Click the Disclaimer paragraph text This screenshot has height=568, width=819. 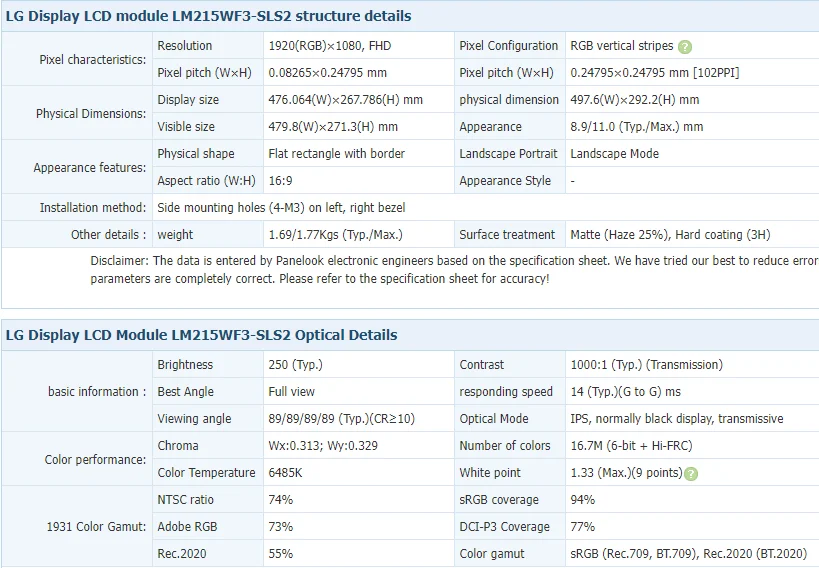coord(454,270)
